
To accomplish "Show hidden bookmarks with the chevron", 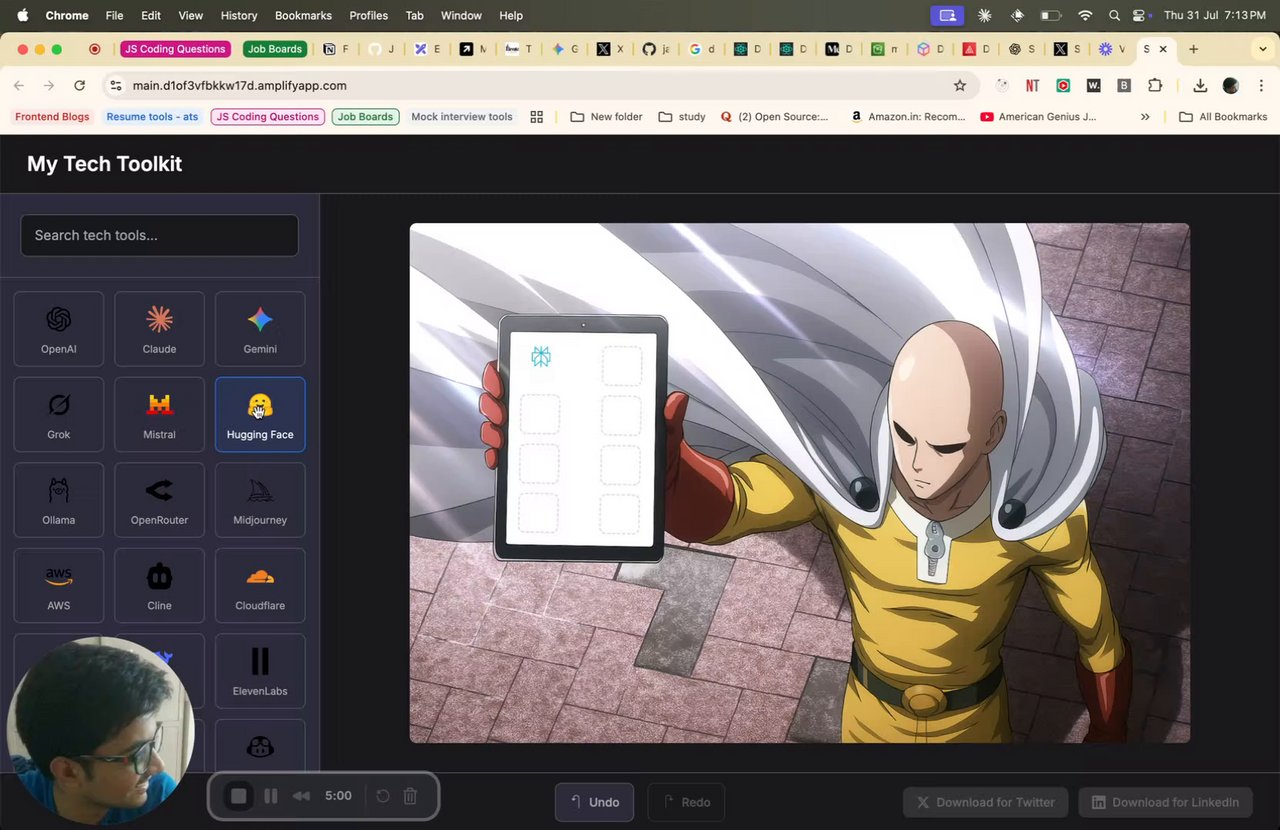I will pyautogui.click(x=1145, y=117).
